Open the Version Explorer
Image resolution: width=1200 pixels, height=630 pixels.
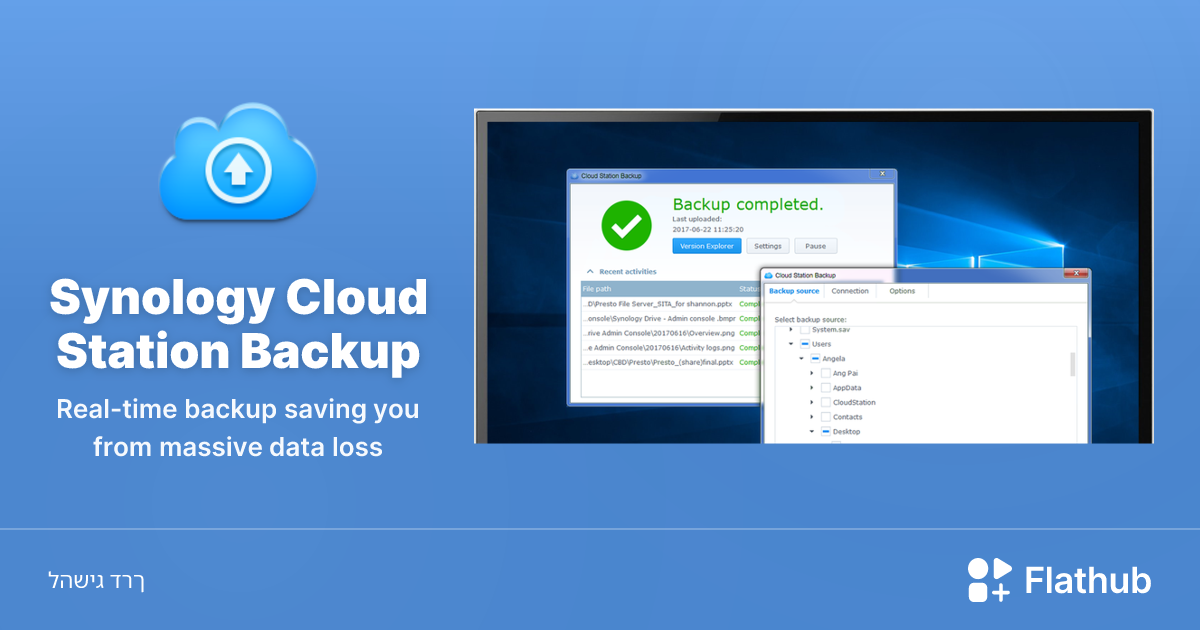(707, 246)
